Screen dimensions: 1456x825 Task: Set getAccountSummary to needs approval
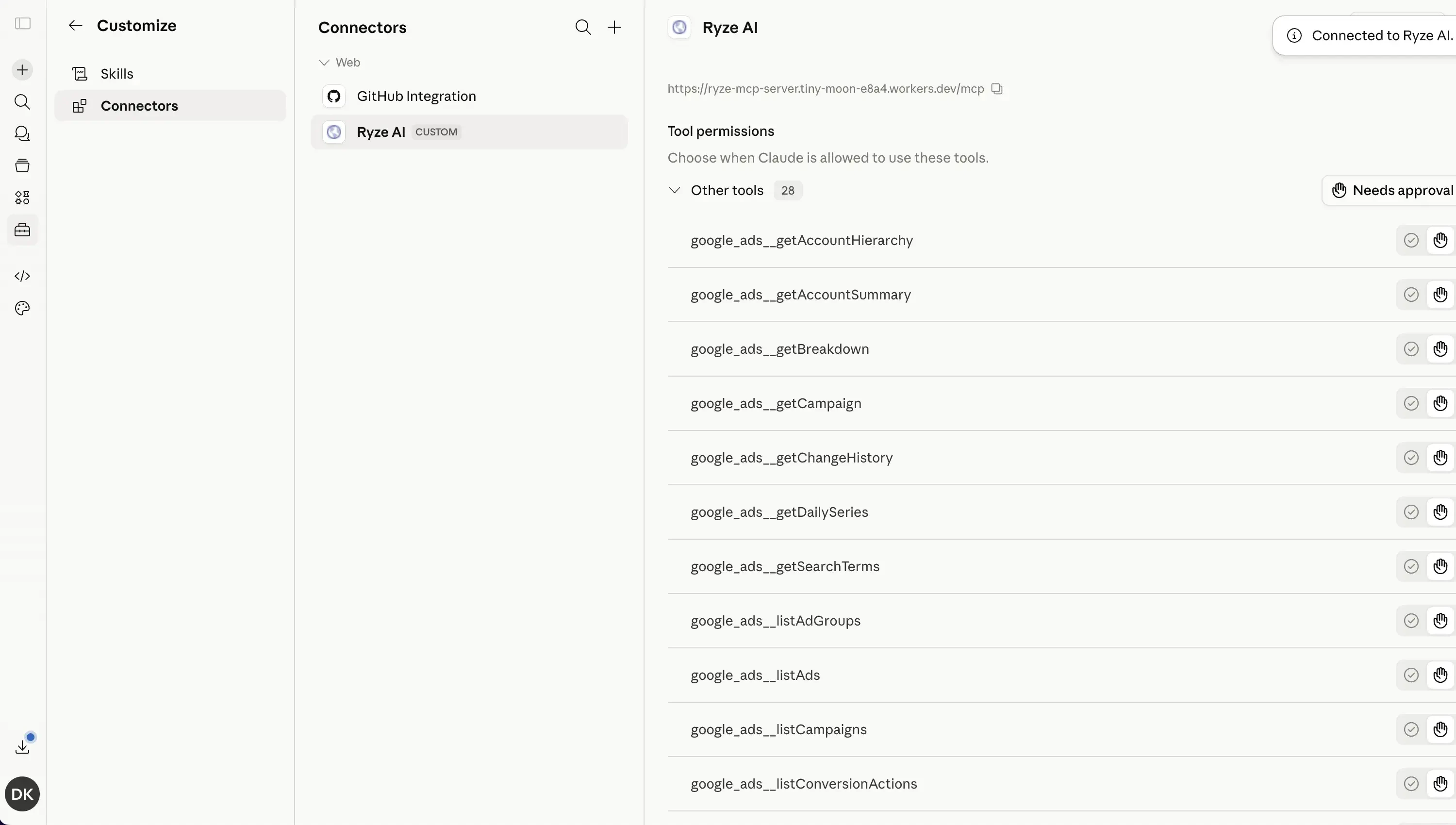click(1440, 295)
